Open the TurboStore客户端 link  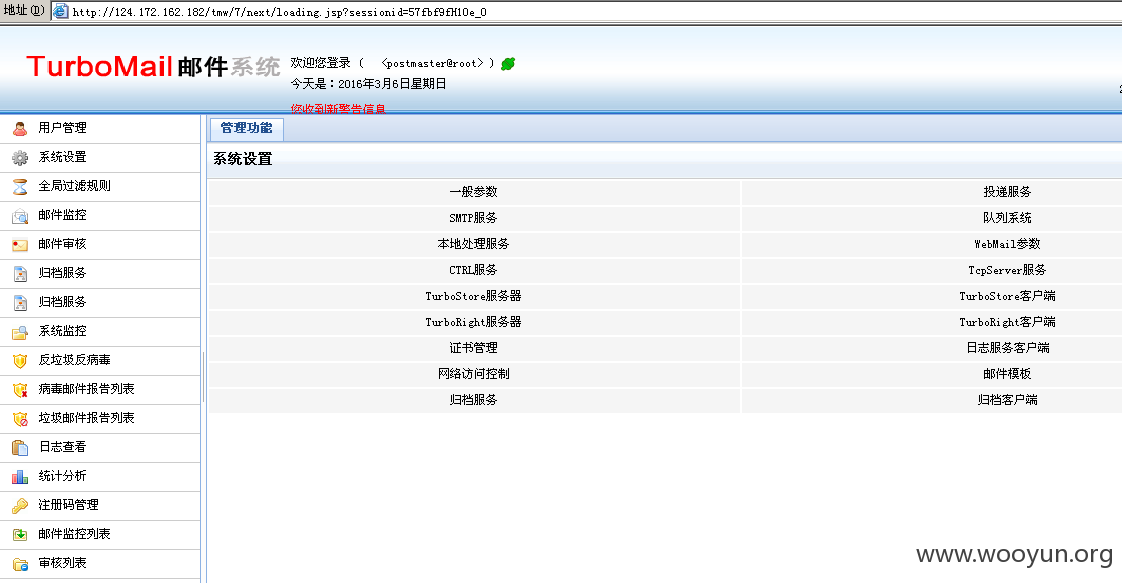tap(1007, 296)
